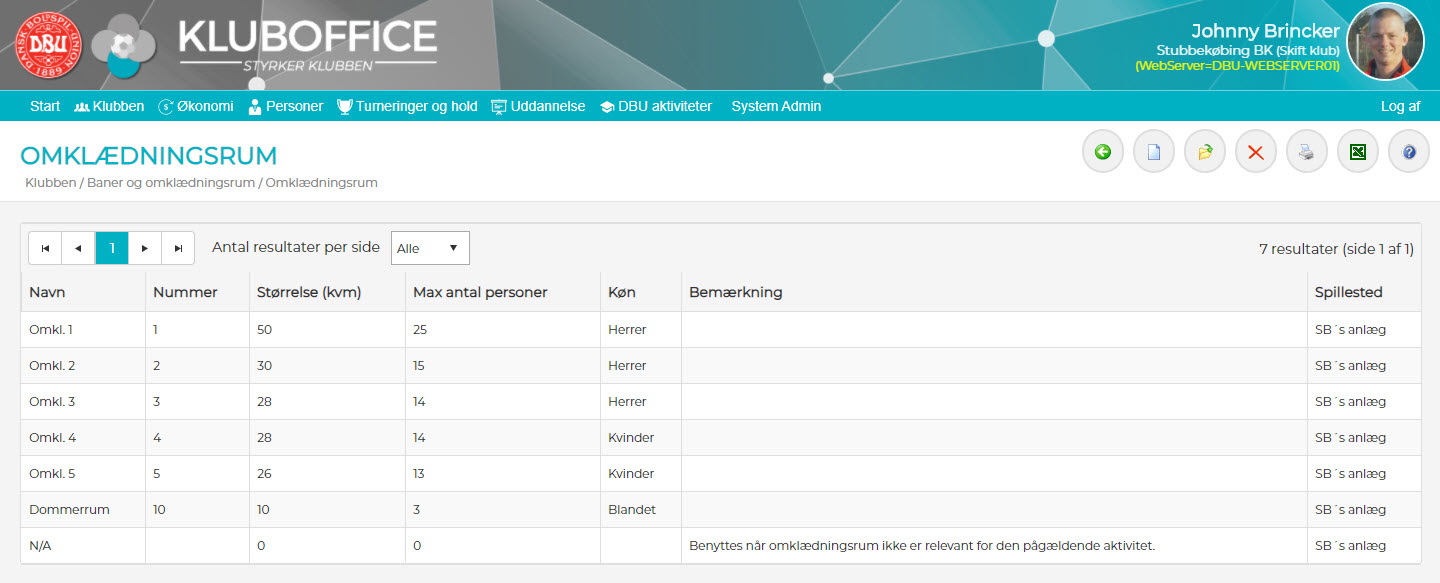Go to the next page of results
The height and width of the screenshot is (583, 1440).
(x=145, y=248)
